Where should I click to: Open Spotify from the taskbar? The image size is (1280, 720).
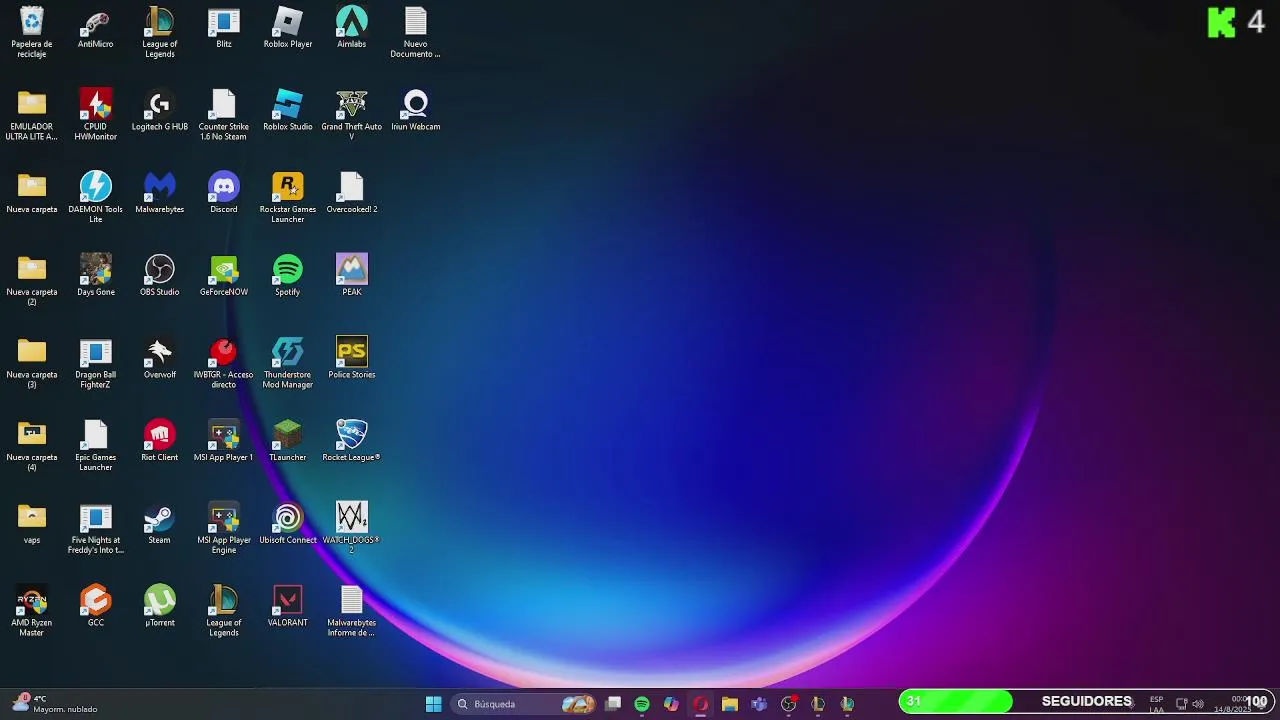[642, 704]
